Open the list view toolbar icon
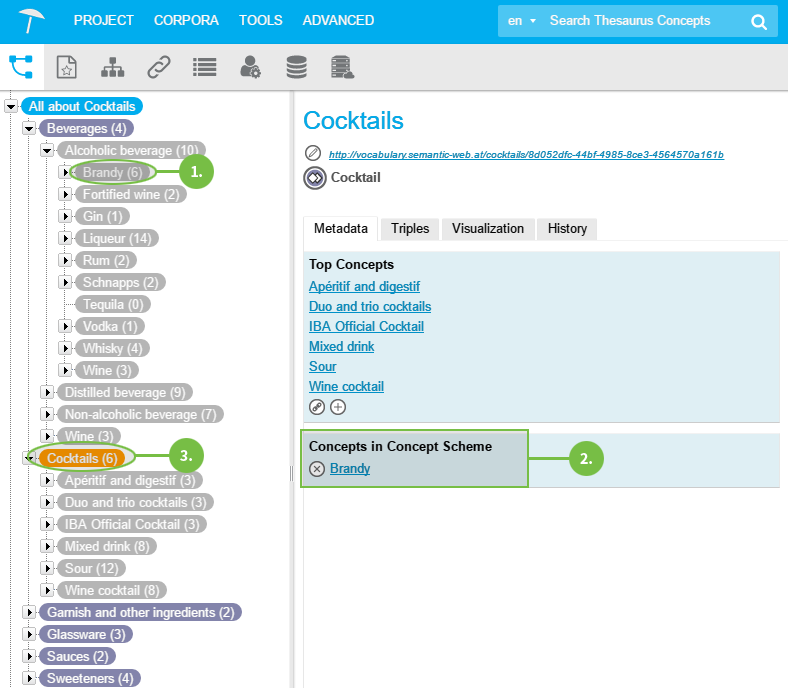Viewport: 788px width, 688px height. coord(205,67)
